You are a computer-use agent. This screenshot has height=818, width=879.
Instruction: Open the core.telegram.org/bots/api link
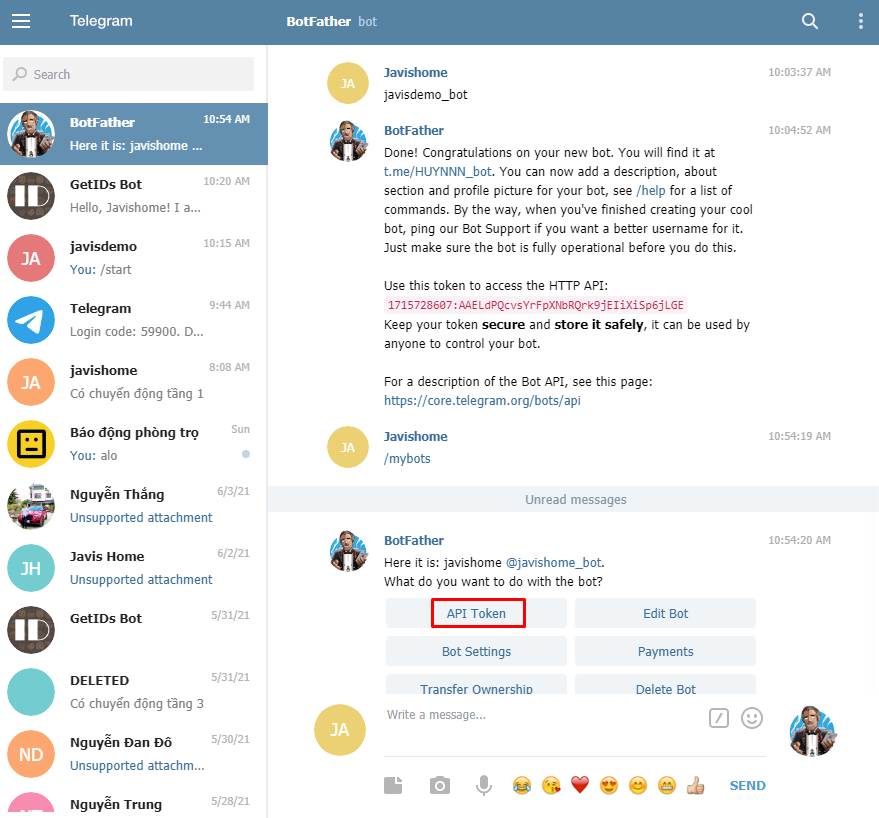click(482, 400)
